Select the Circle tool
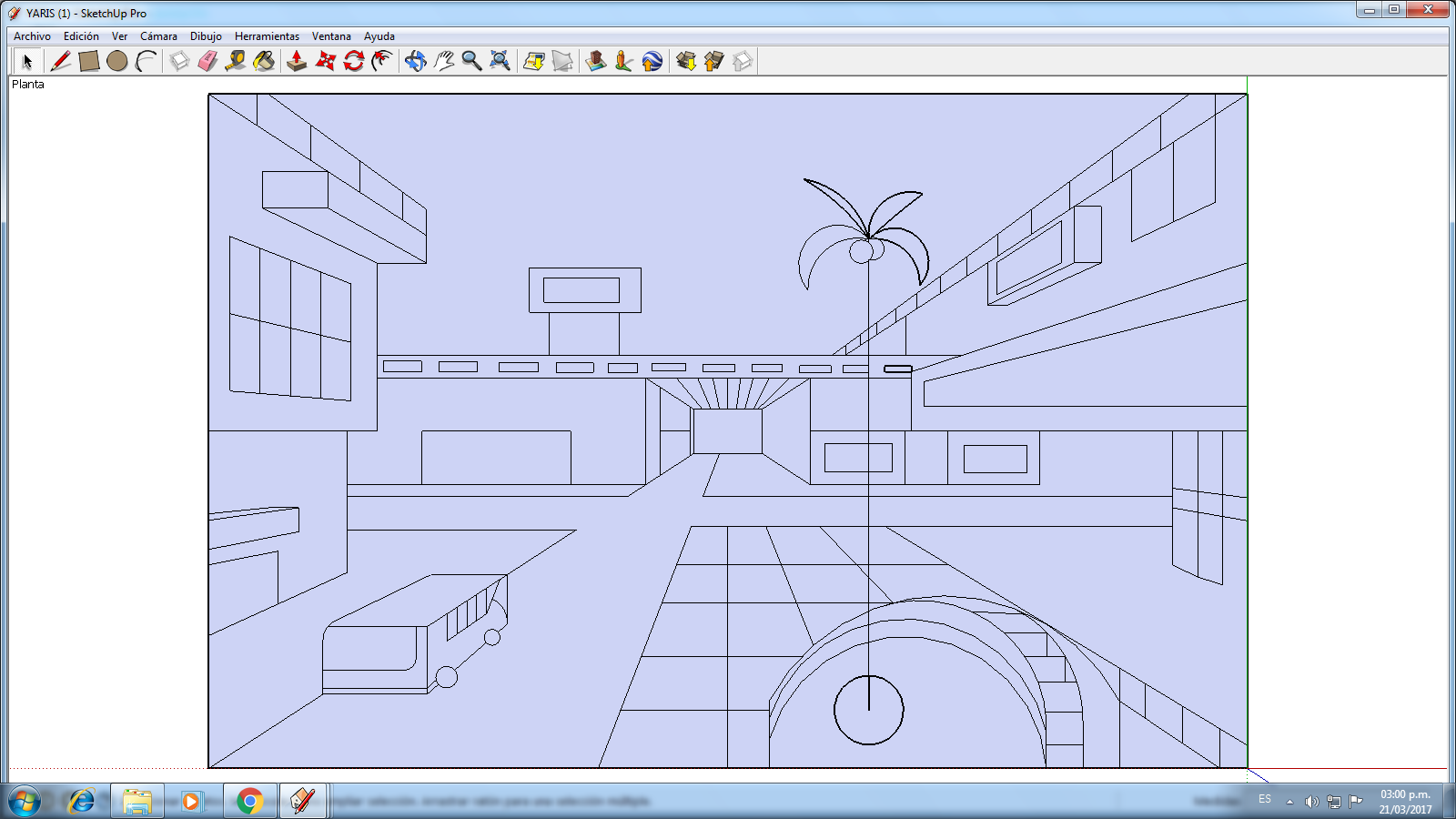The height and width of the screenshot is (819, 1456). (x=116, y=61)
